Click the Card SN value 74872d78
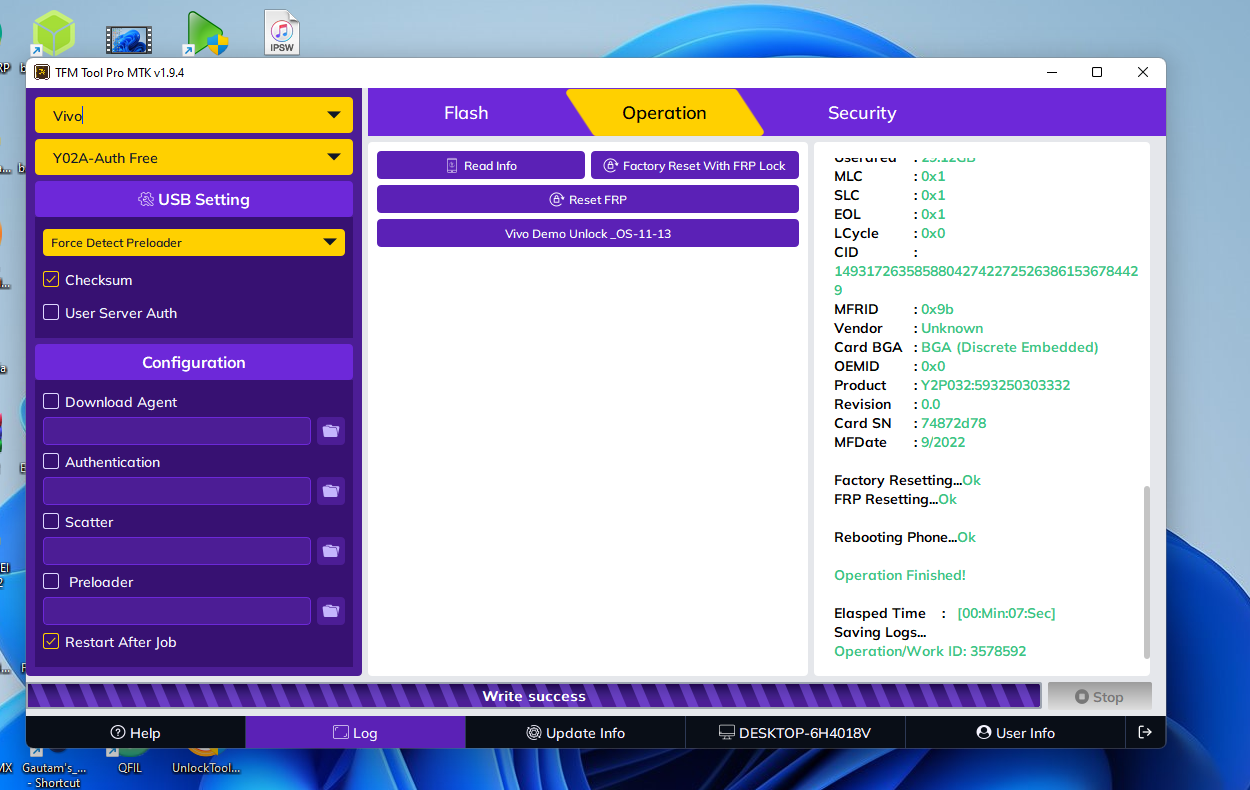 click(x=953, y=423)
